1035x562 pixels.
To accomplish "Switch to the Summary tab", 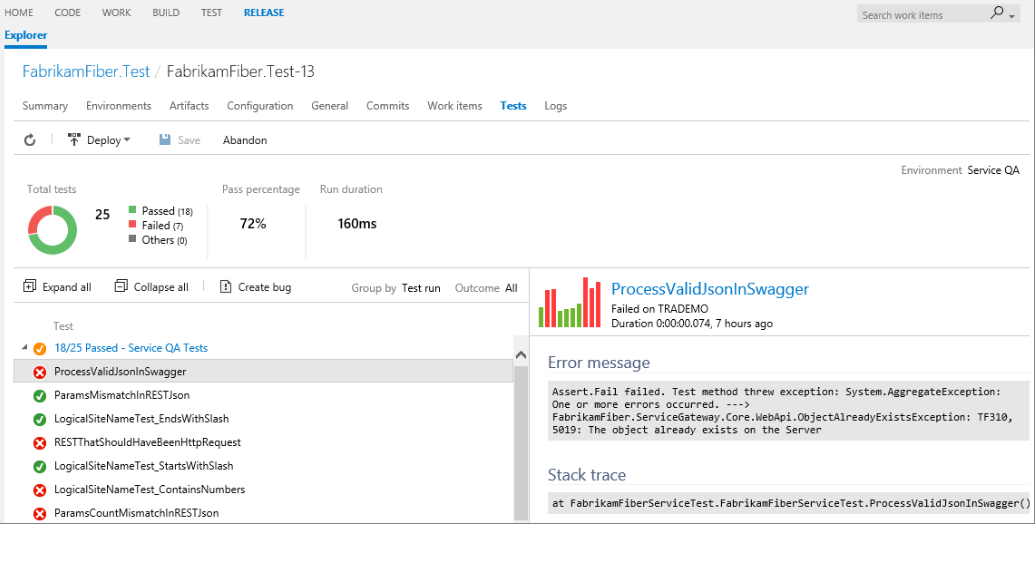I will 45,106.
